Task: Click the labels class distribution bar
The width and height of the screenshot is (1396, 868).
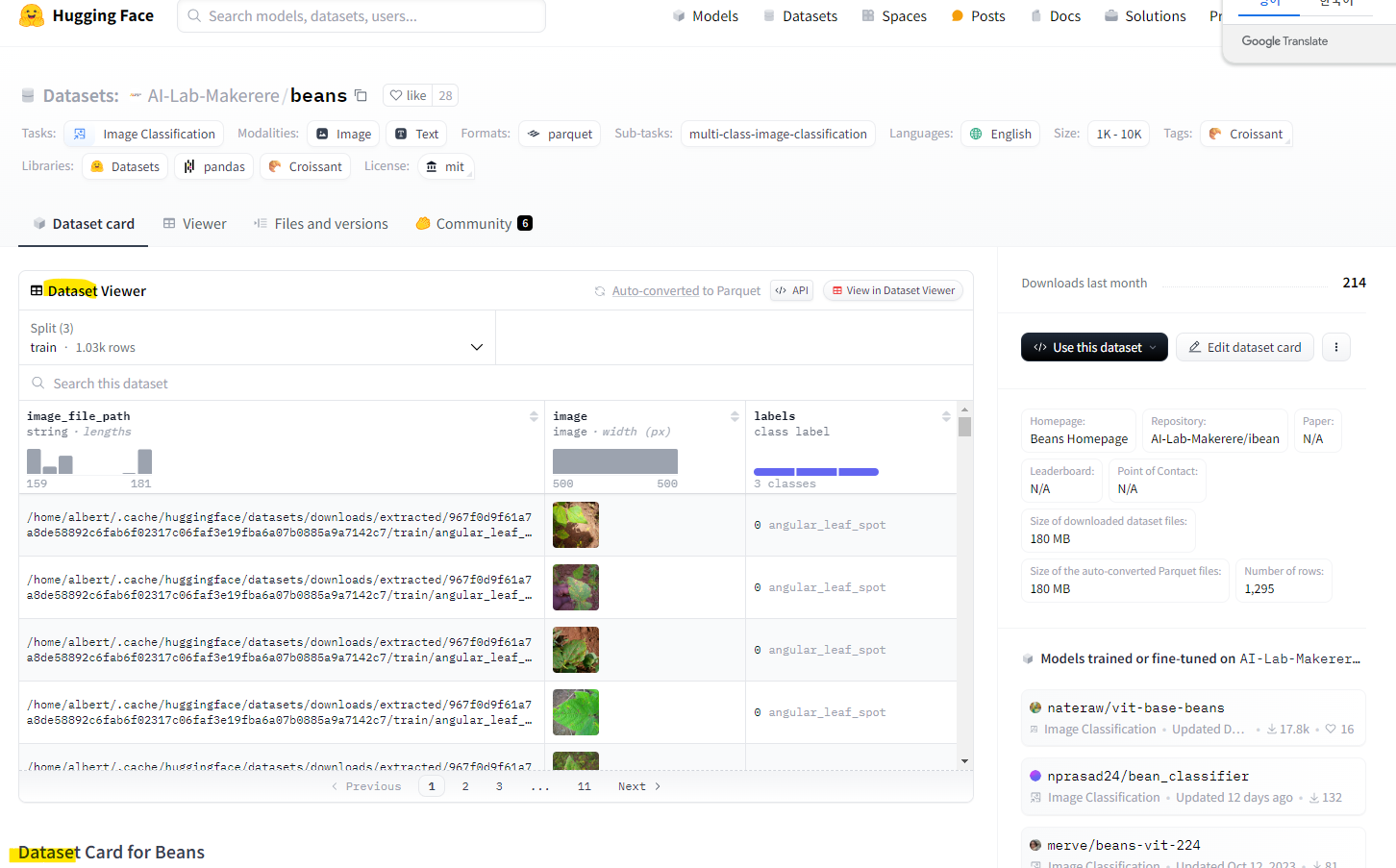Action: click(x=816, y=472)
